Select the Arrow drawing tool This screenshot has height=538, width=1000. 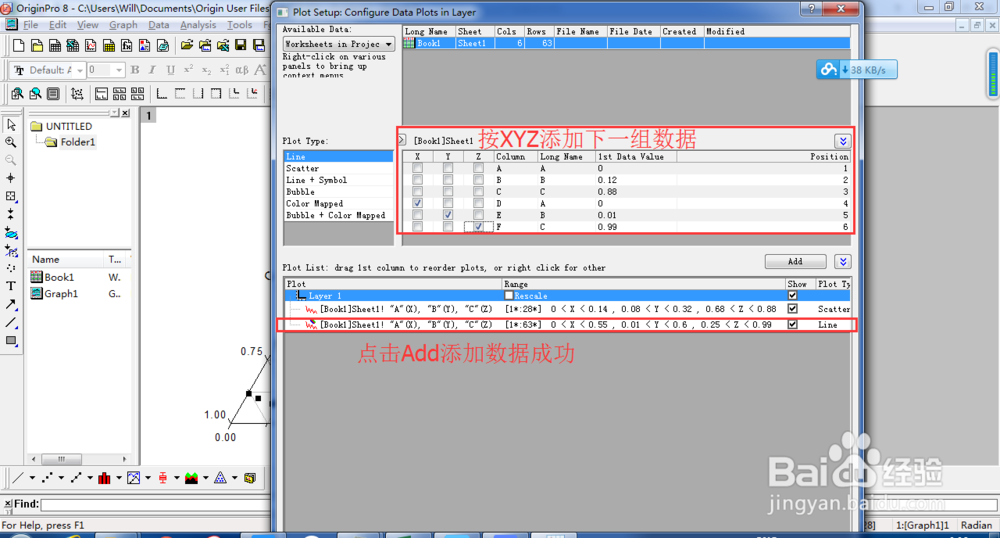coord(11,304)
